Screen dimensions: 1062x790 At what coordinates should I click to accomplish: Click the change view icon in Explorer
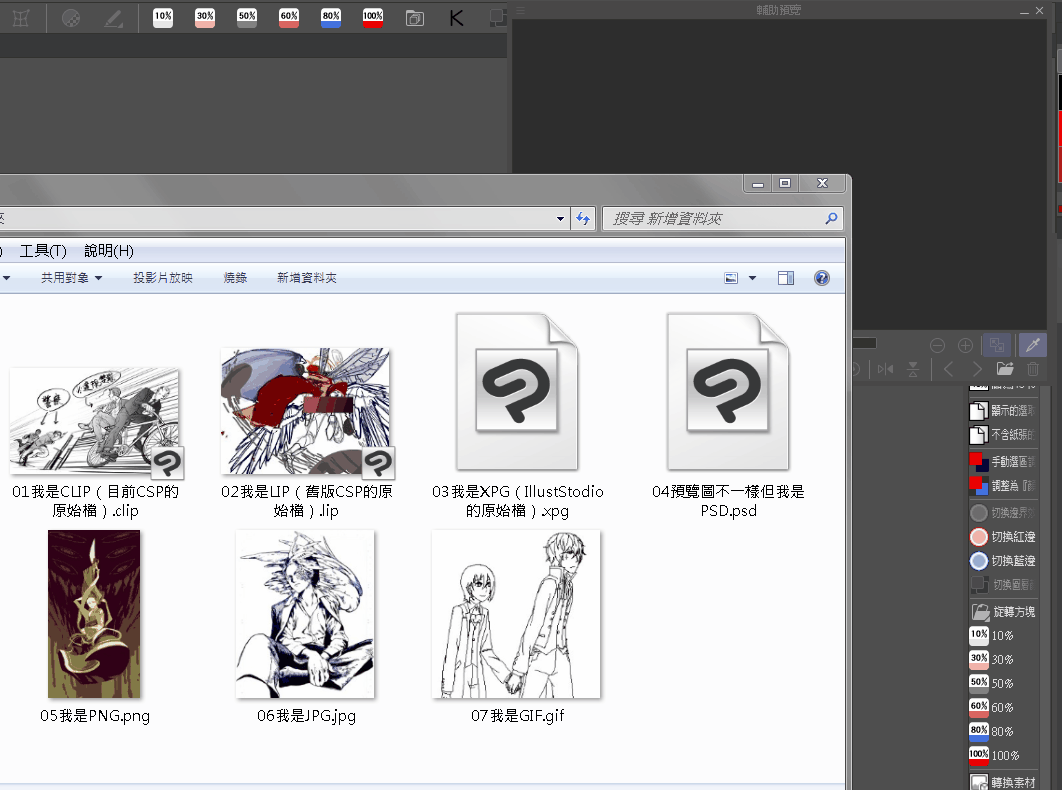click(x=731, y=278)
